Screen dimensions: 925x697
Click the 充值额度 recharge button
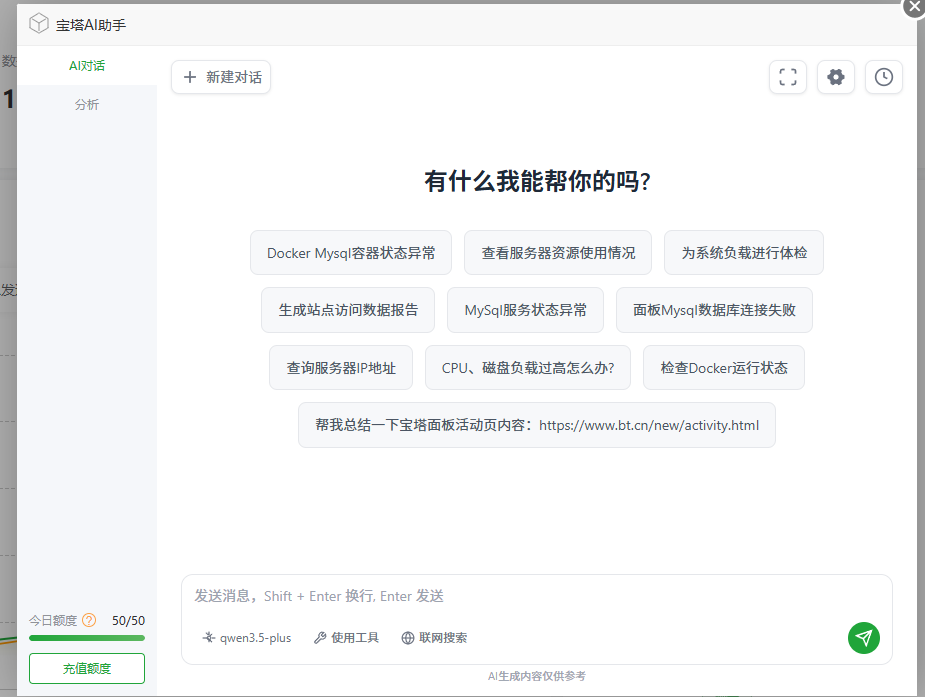point(87,669)
